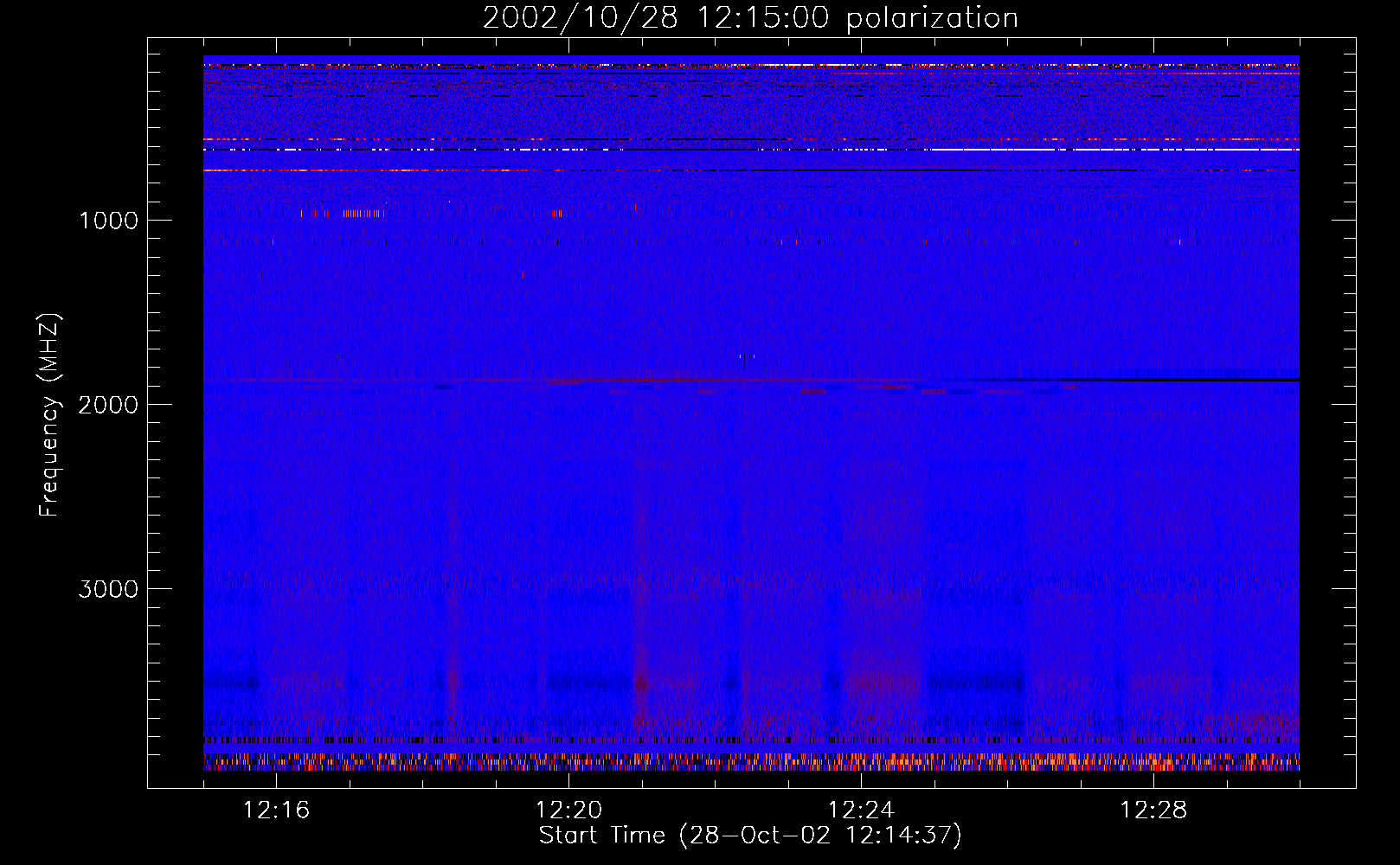Select the 'Start Time (28-Oct-02 12:14:37)' label
The image size is (1400, 865).
[750, 836]
